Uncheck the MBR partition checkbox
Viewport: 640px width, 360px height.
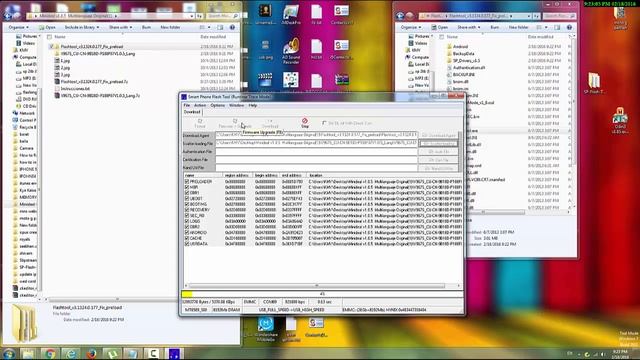[187, 187]
